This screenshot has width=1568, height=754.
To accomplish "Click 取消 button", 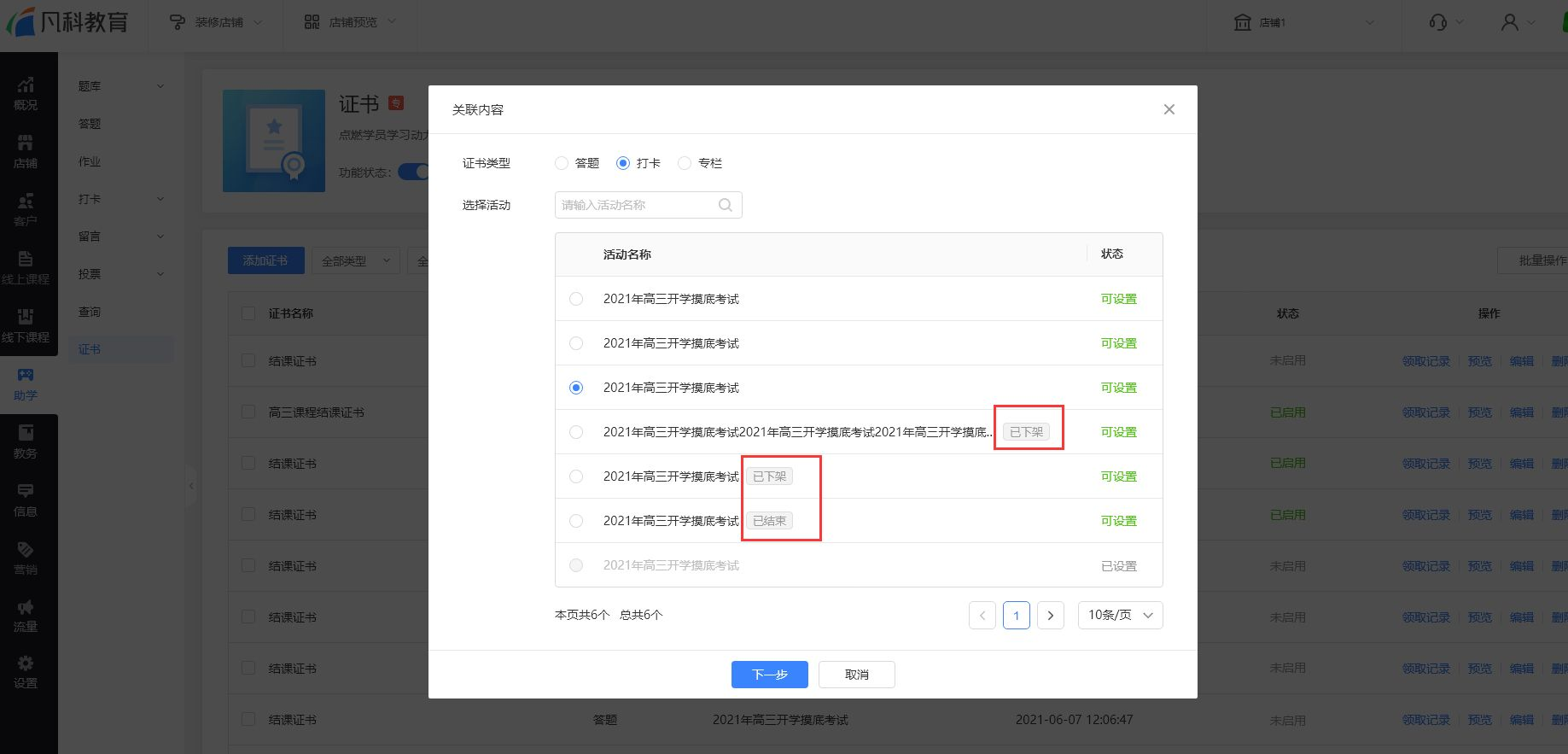I will coord(857,675).
